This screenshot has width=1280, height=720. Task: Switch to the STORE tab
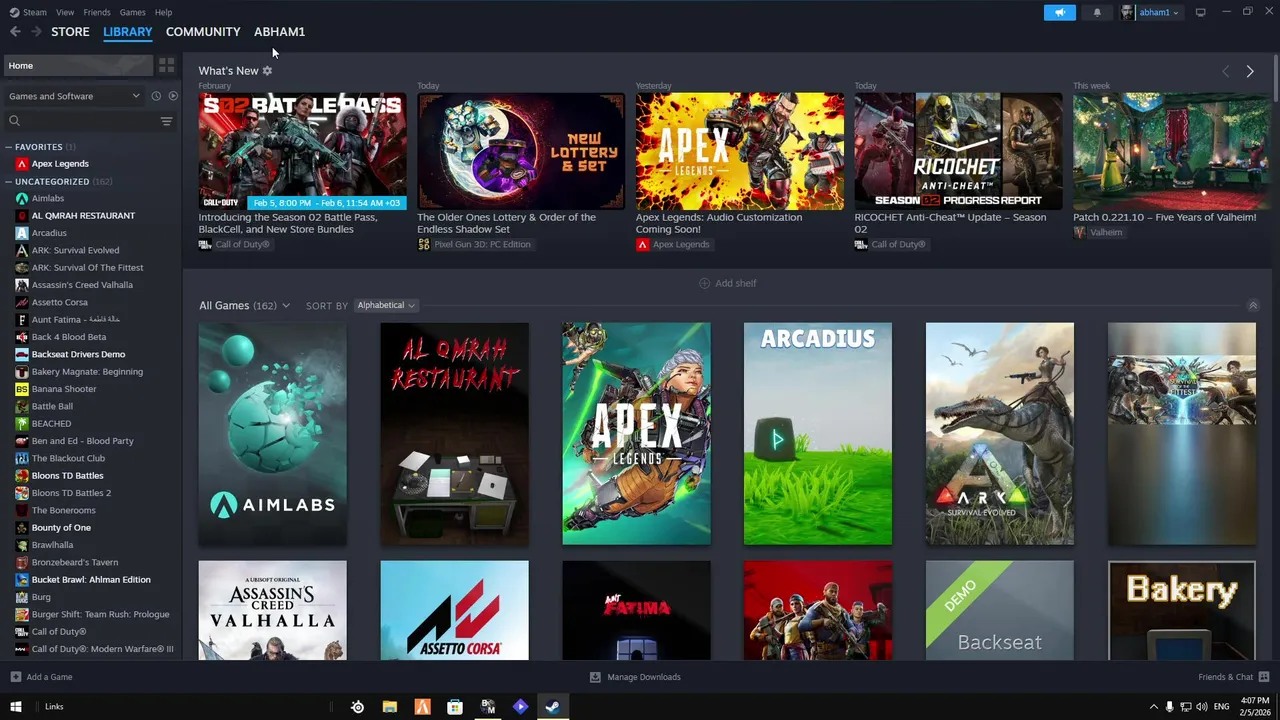click(70, 32)
